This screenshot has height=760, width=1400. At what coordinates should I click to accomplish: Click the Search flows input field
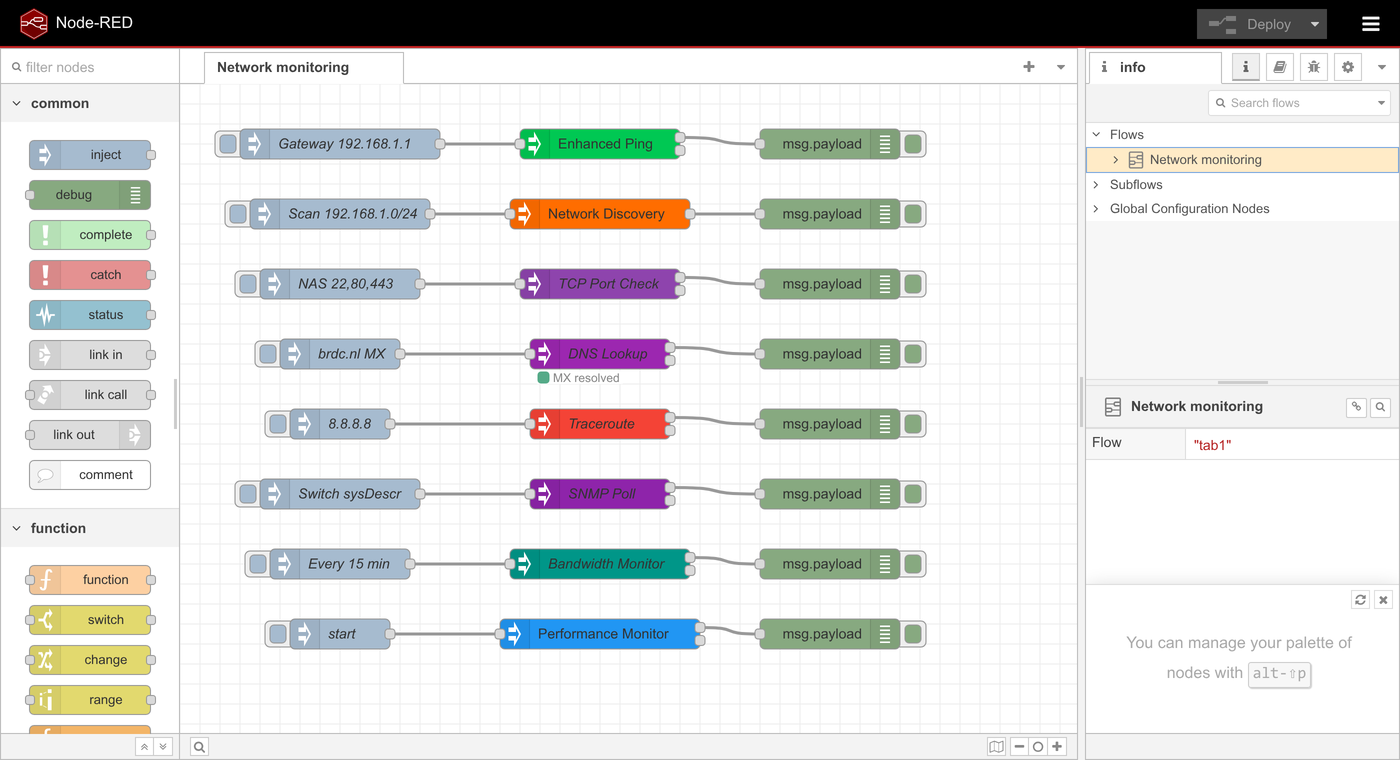point(1300,103)
